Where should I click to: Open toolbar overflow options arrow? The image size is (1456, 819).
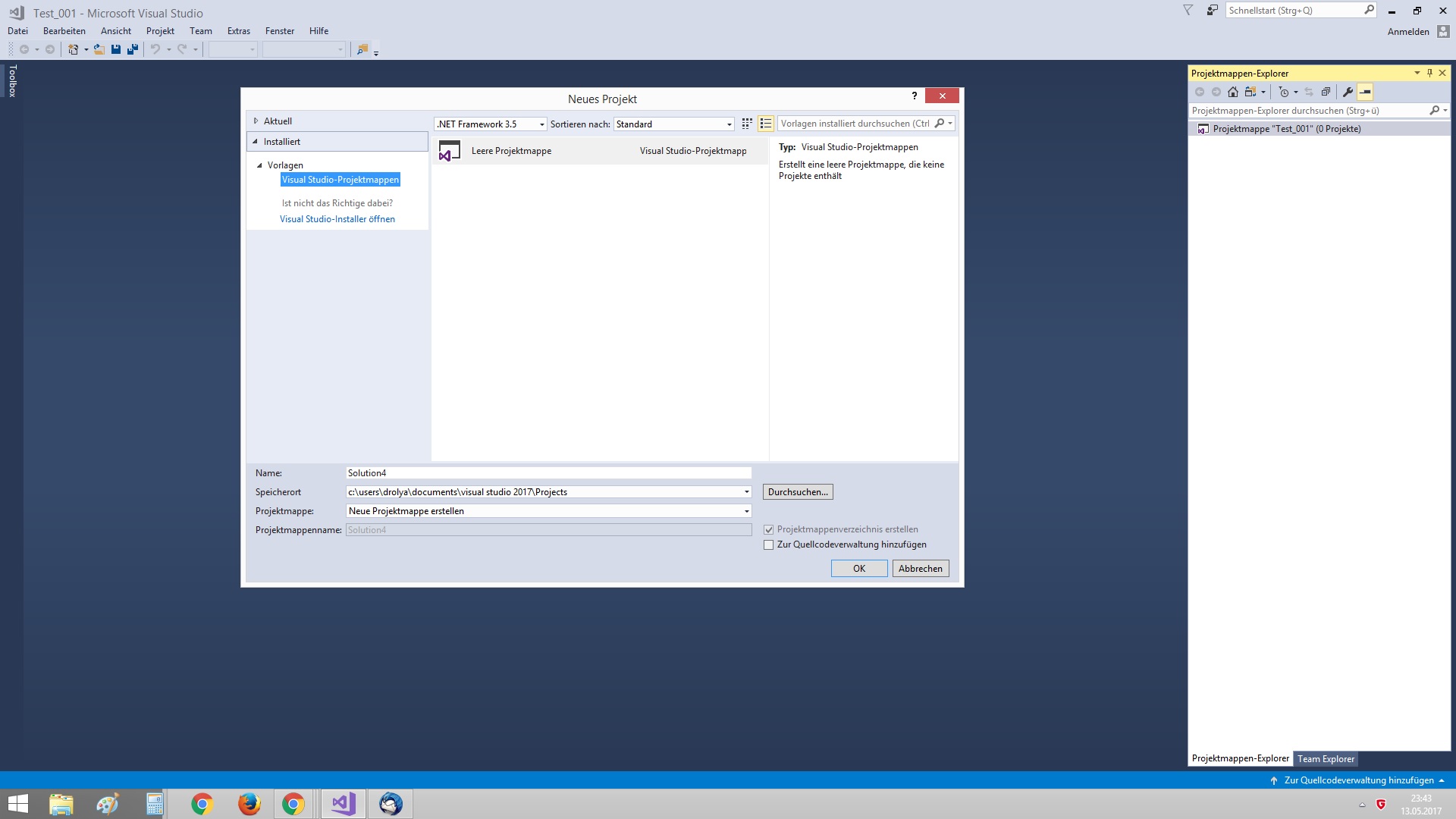pos(376,52)
